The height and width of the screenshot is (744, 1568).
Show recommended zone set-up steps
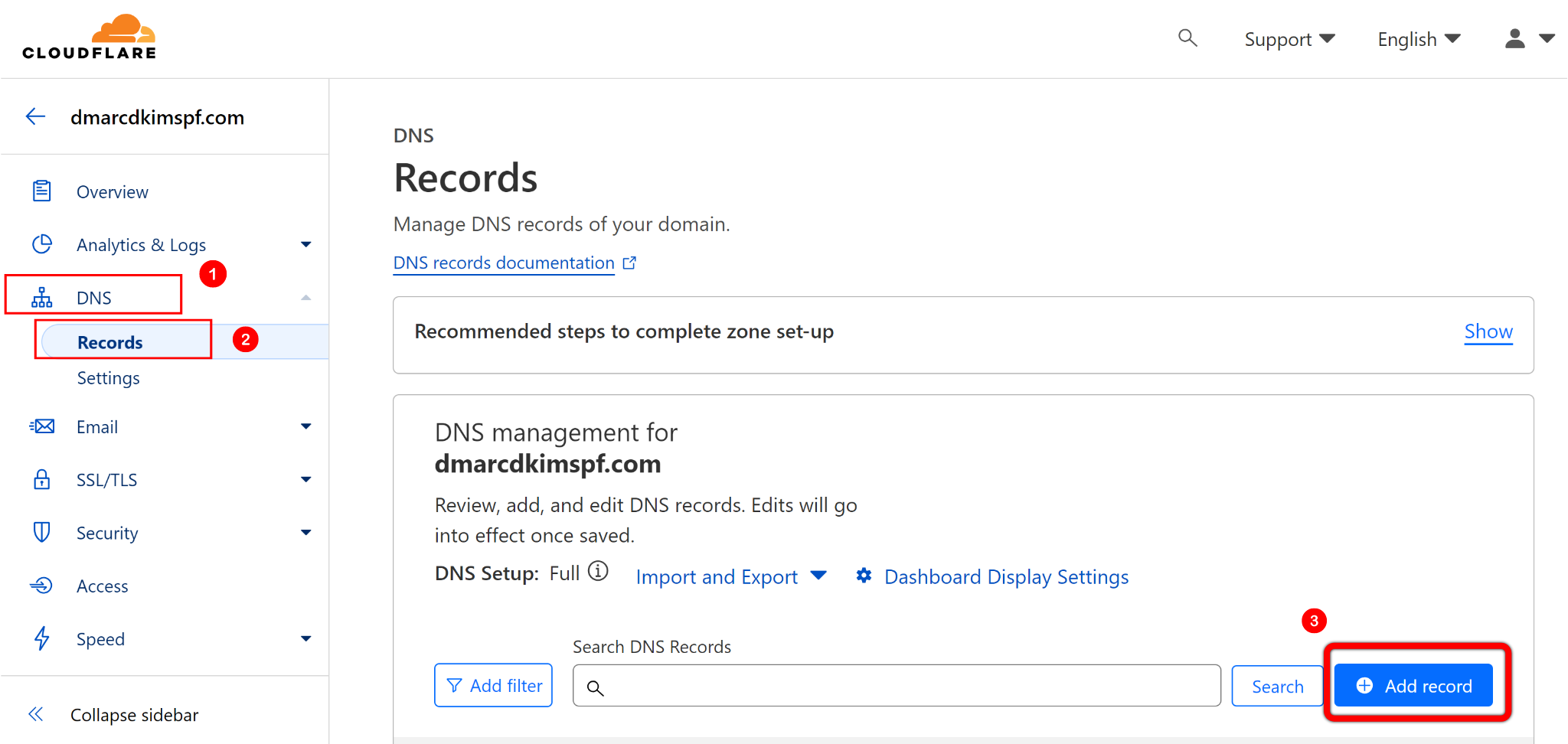[1488, 331]
